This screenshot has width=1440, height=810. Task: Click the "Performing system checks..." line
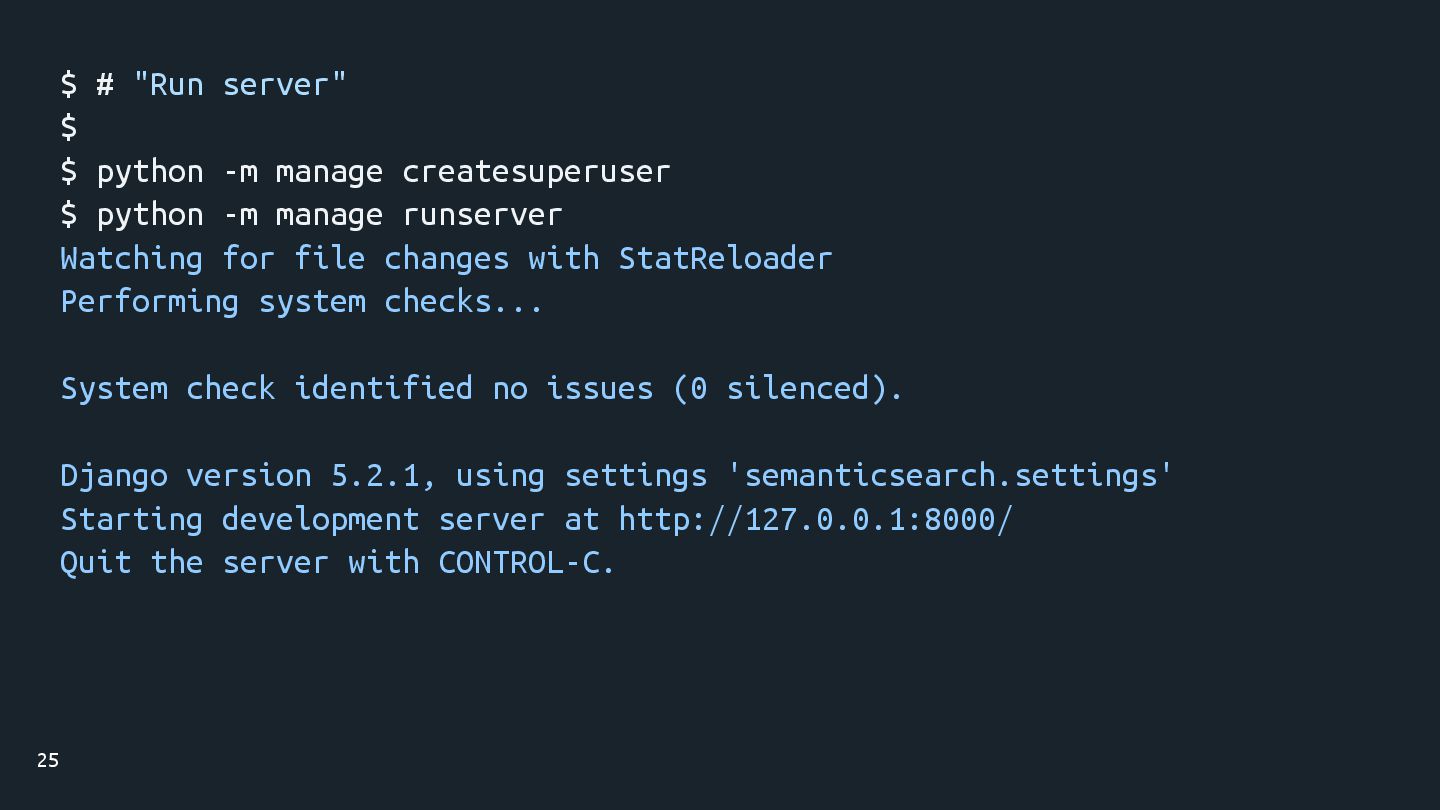[x=302, y=301]
